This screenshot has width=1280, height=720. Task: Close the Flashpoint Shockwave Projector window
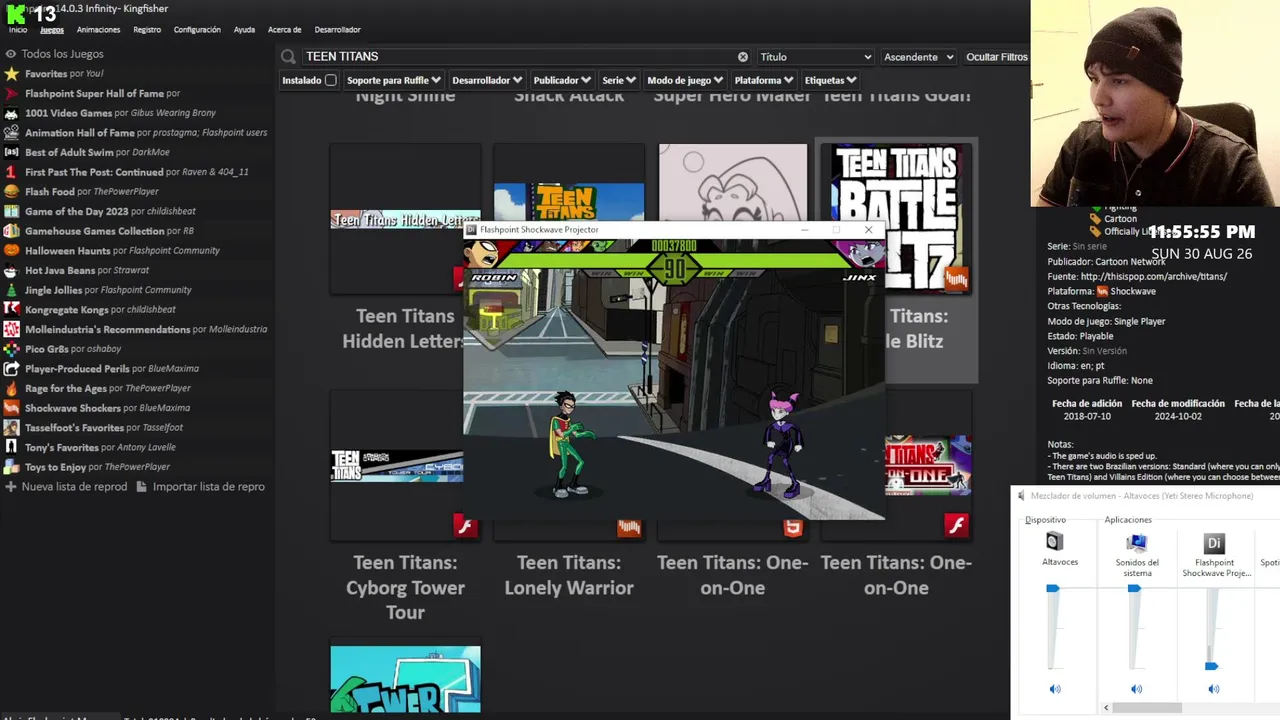coord(868,230)
